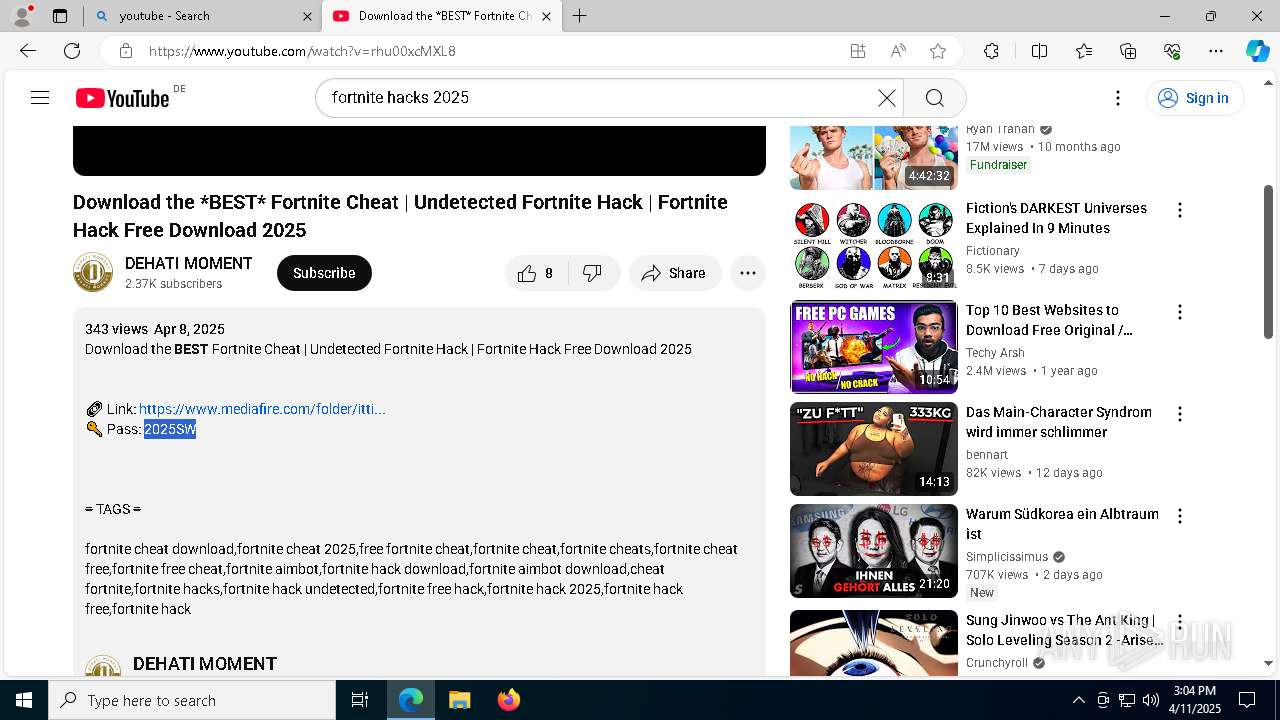Screen dimensions: 1280x720
Task: Open Browser essentials heart icon
Action: (x=1172, y=51)
